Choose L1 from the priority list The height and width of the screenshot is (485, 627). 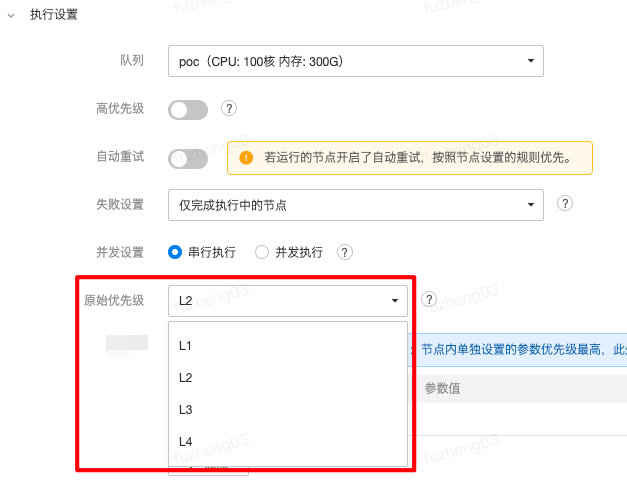point(186,346)
